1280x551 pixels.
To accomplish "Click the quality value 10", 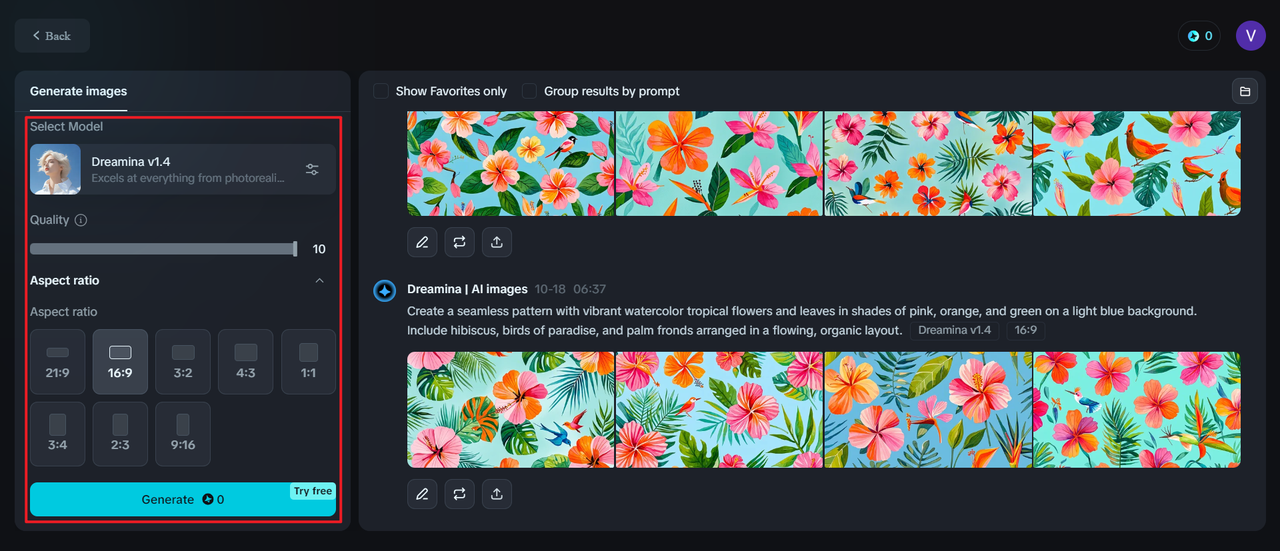I will point(319,249).
